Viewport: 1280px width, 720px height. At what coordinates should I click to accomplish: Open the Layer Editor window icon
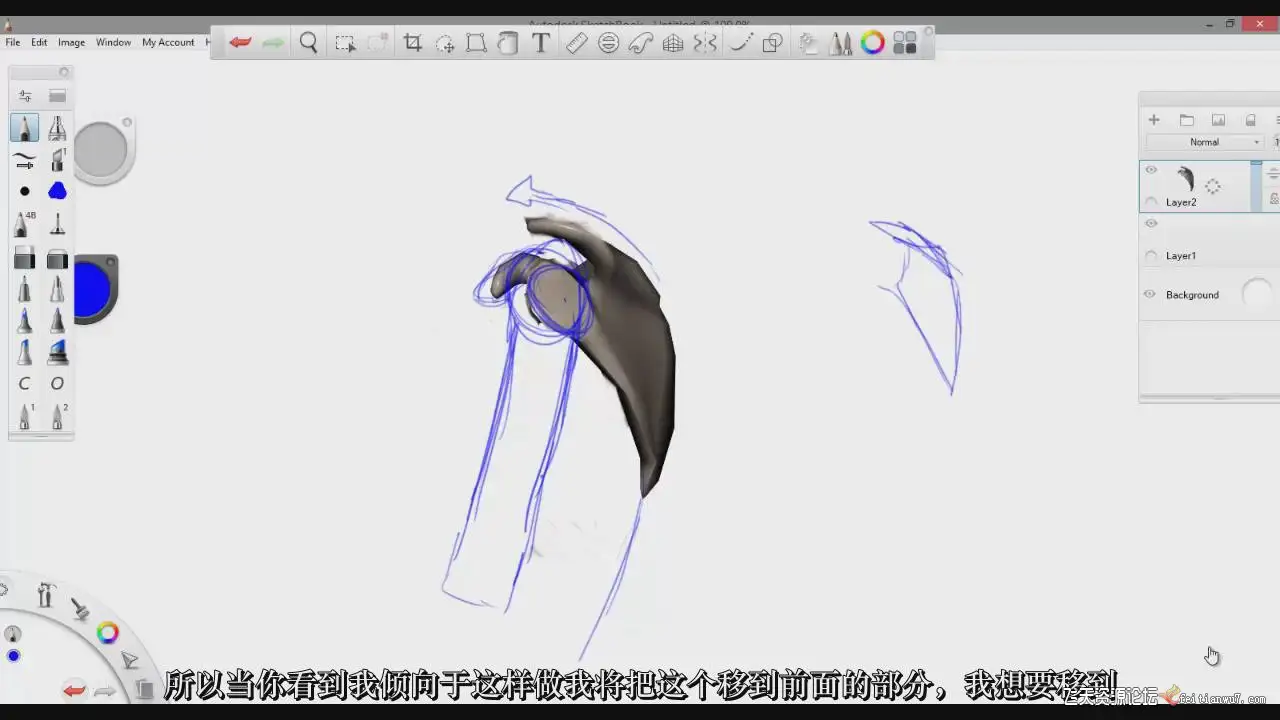(x=809, y=43)
